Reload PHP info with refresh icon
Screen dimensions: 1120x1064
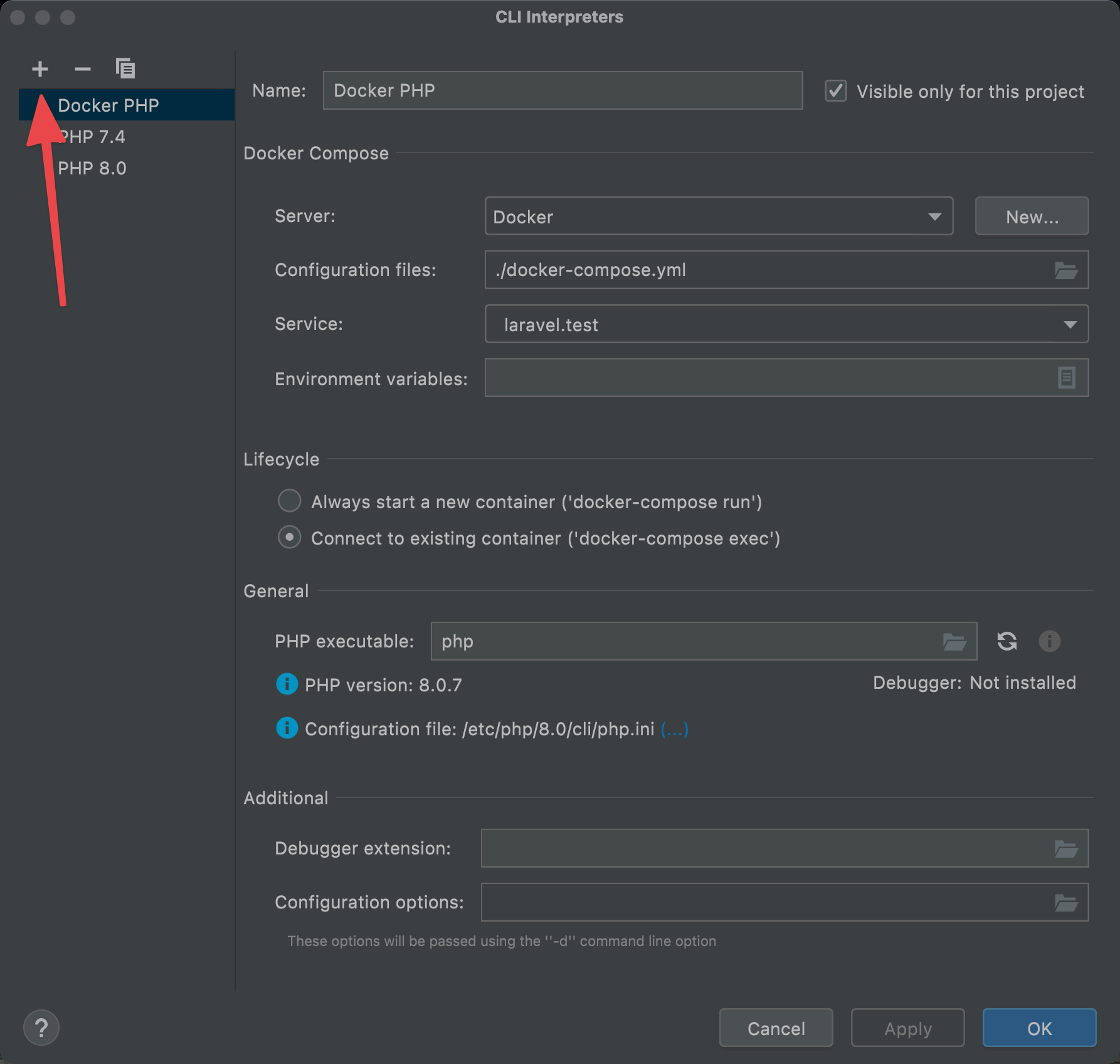pos(1007,641)
